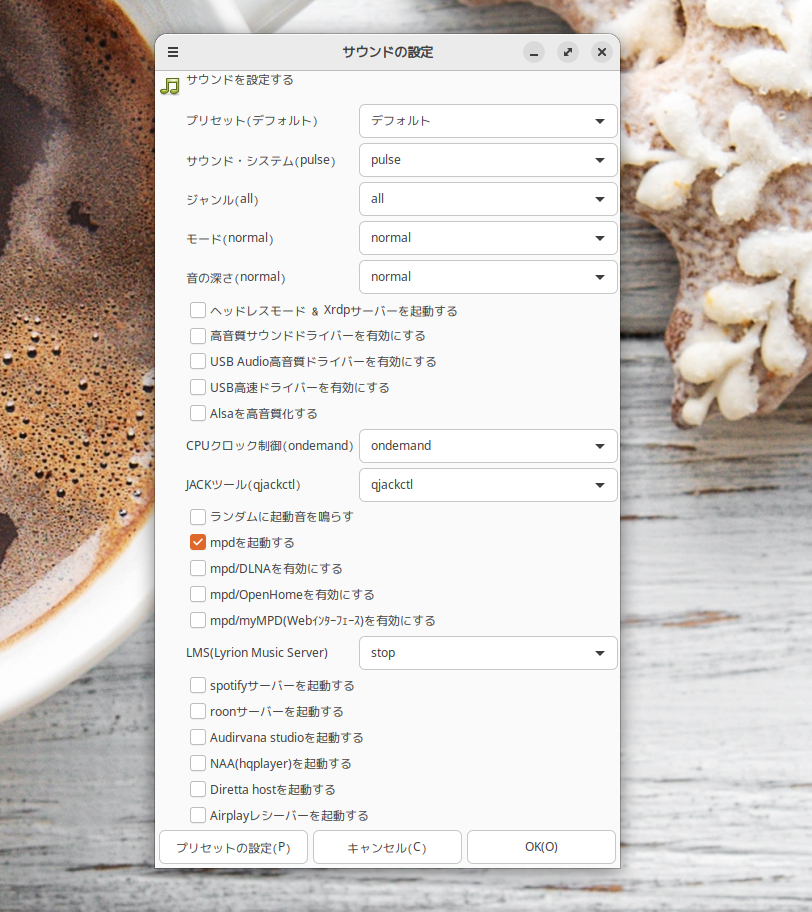Click the サウンドの設定 window title
The width and height of the screenshot is (812, 912).
point(387,52)
